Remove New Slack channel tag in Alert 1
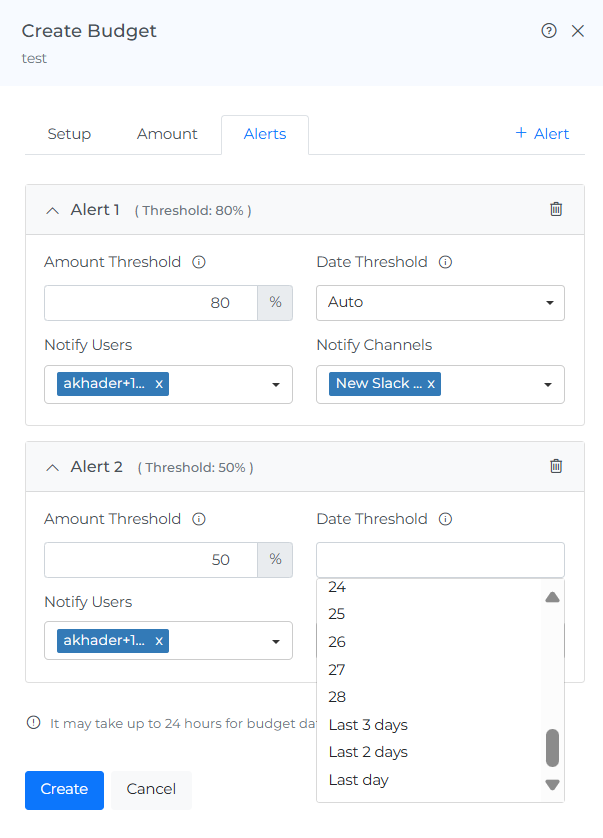This screenshot has height=838, width=603. 431,384
